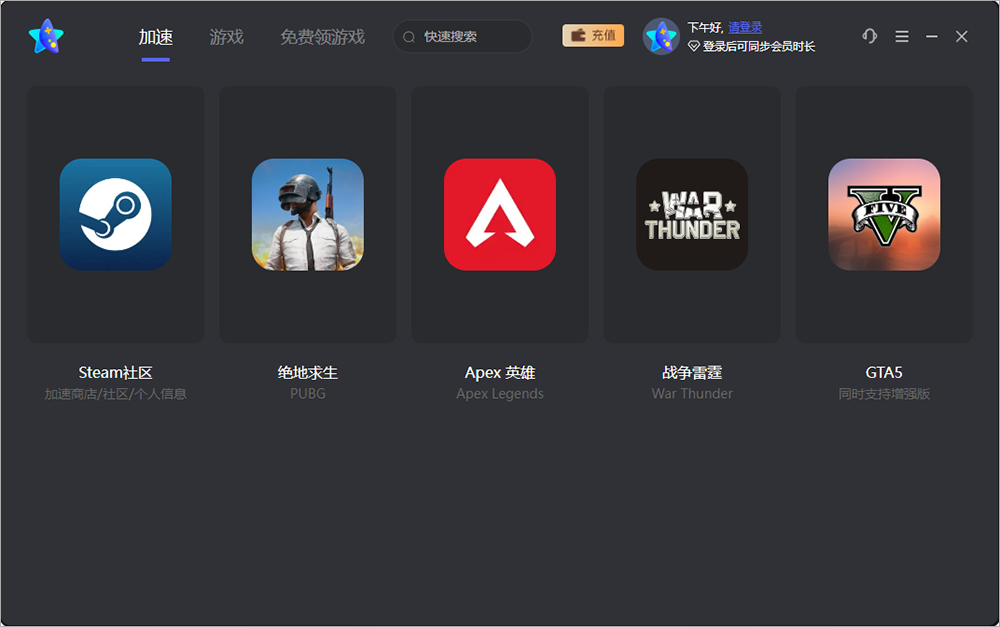Viewport: 1000px width, 627px height.
Task: Select the red Apex Legends icon
Action: [x=500, y=214]
